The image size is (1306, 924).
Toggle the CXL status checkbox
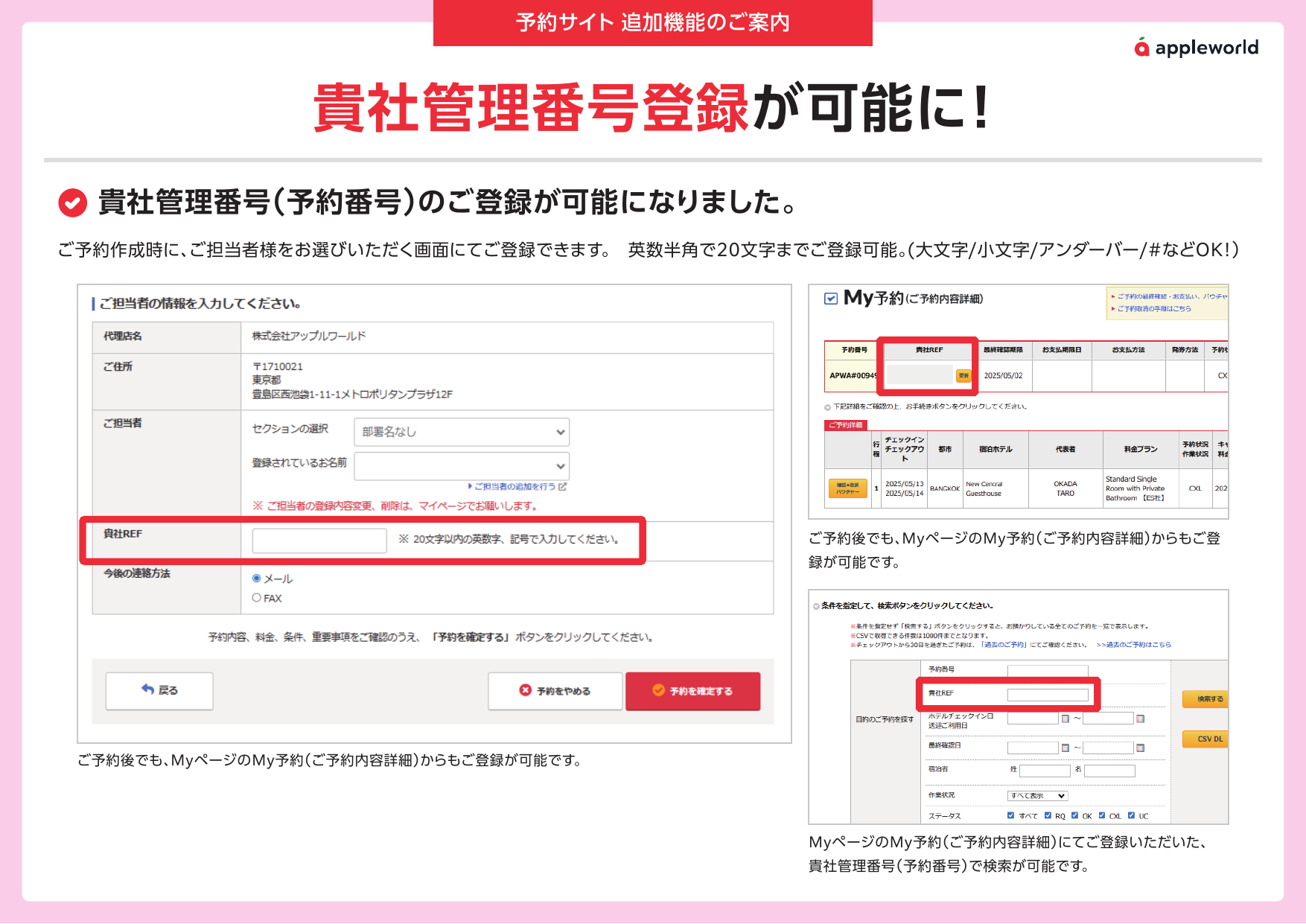point(1102,815)
